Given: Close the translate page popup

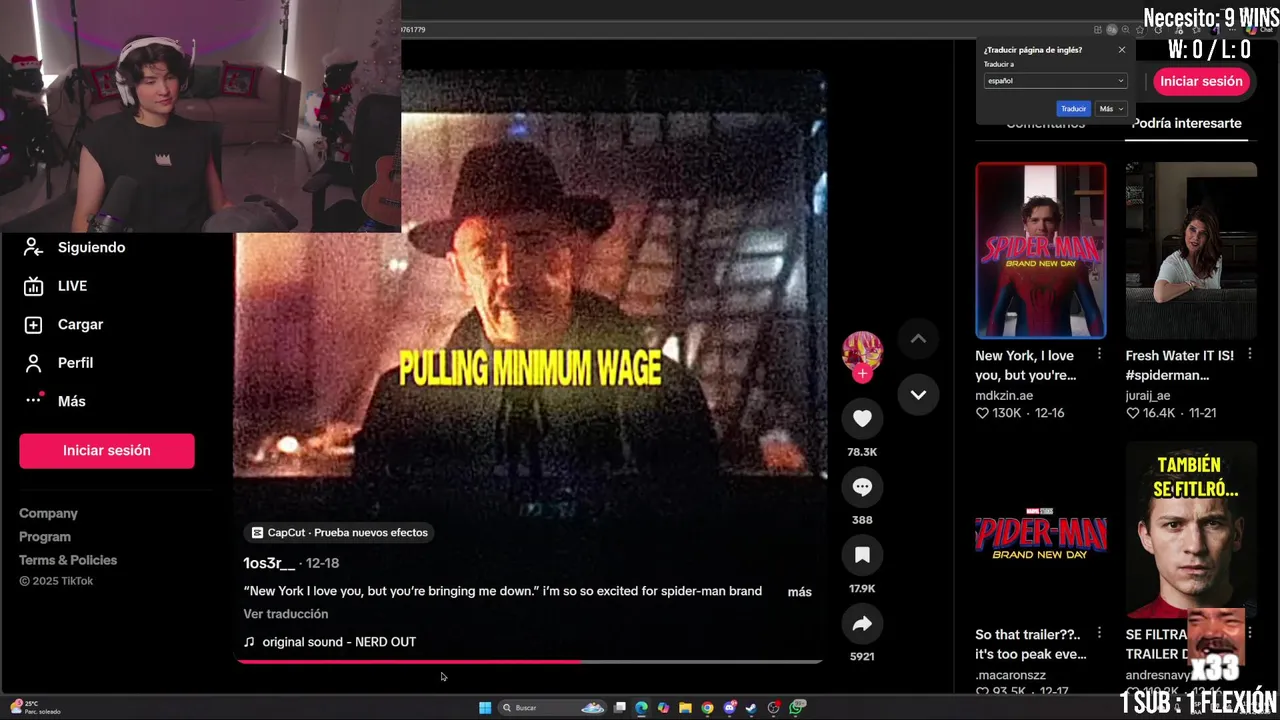Looking at the screenshot, I should click(1121, 50).
